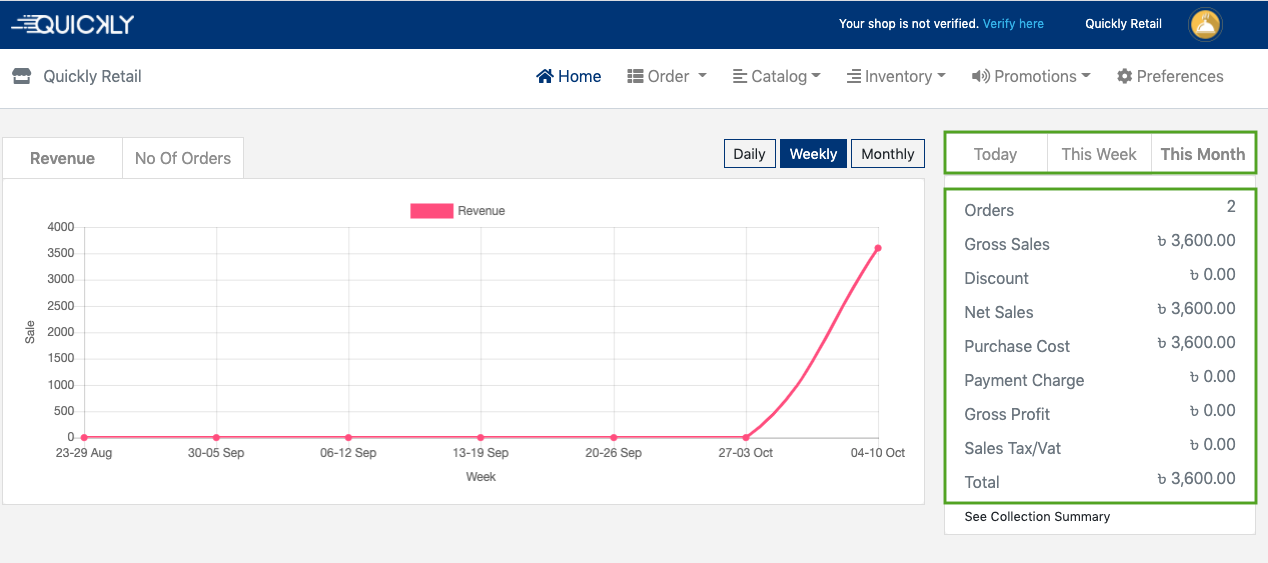Toggle the pink Revenue legend swatch
Screen dimensions: 1268x563
(x=431, y=211)
